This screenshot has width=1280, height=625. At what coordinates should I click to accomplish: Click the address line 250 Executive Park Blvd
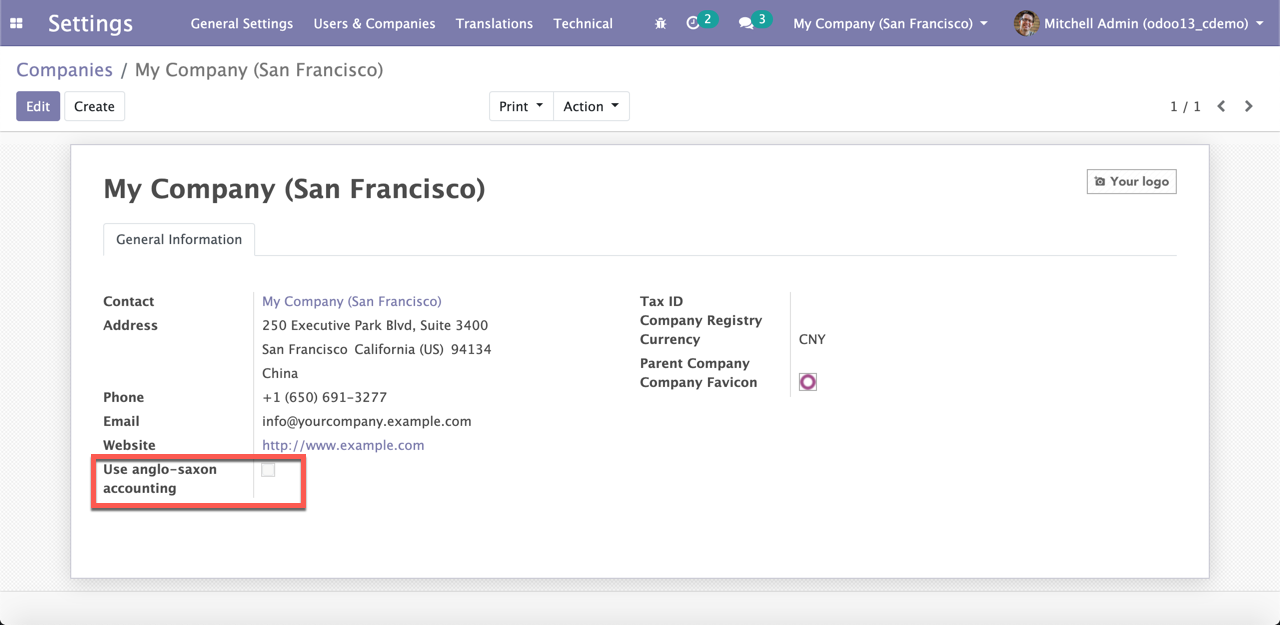tap(375, 325)
